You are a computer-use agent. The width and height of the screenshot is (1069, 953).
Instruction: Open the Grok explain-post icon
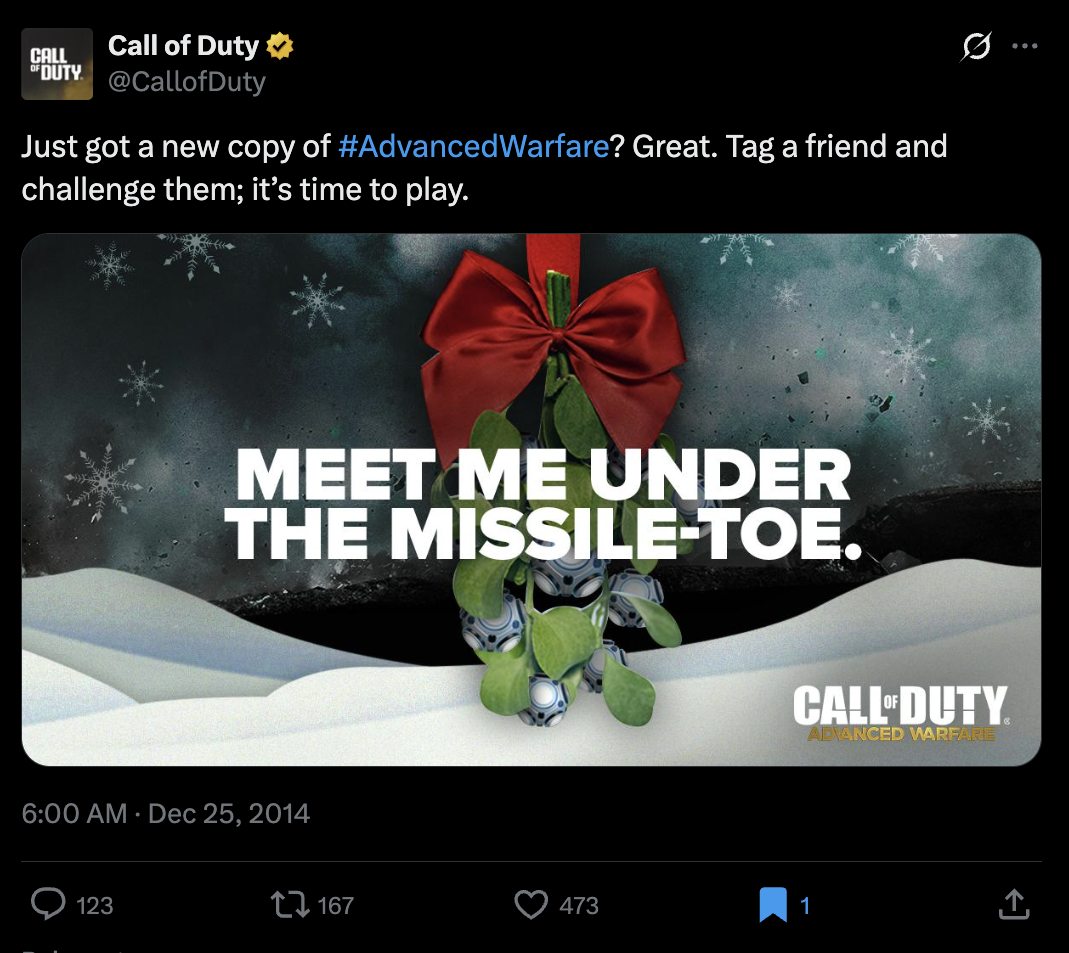tap(976, 46)
